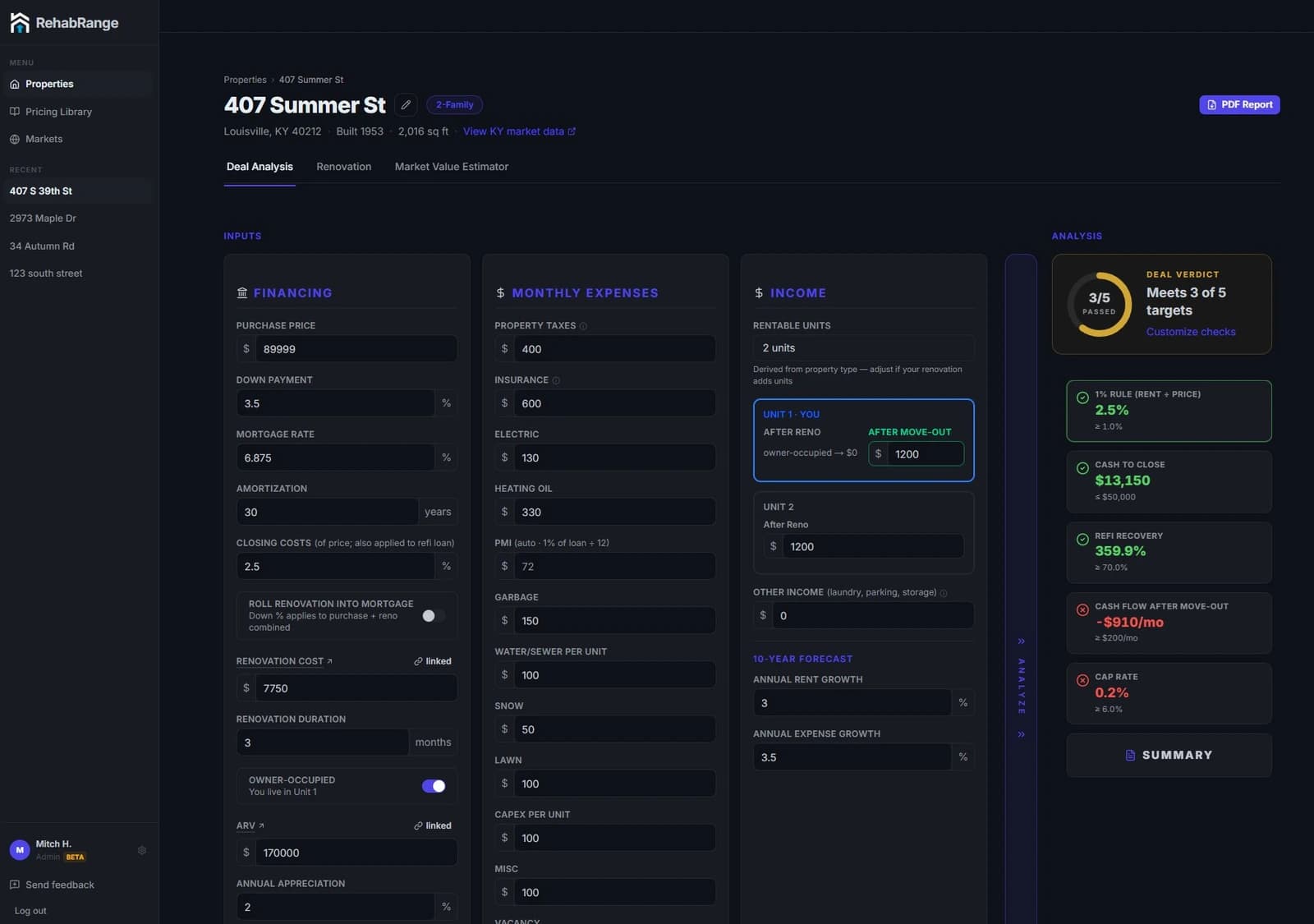Image resolution: width=1314 pixels, height=924 pixels.
Task: Open user settings gear icon near Mitch H.
Action: [142, 850]
